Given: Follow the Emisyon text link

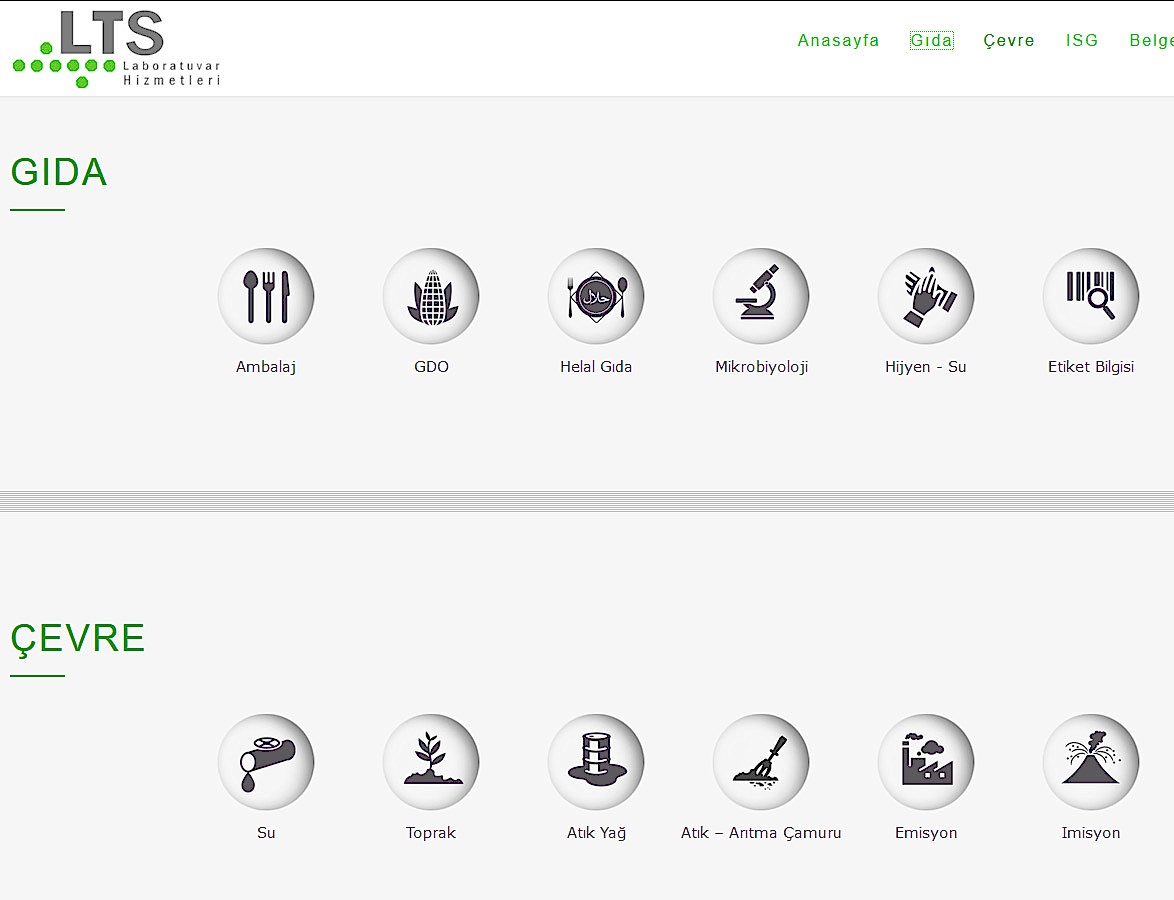Looking at the screenshot, I should [x=926, y=833].
